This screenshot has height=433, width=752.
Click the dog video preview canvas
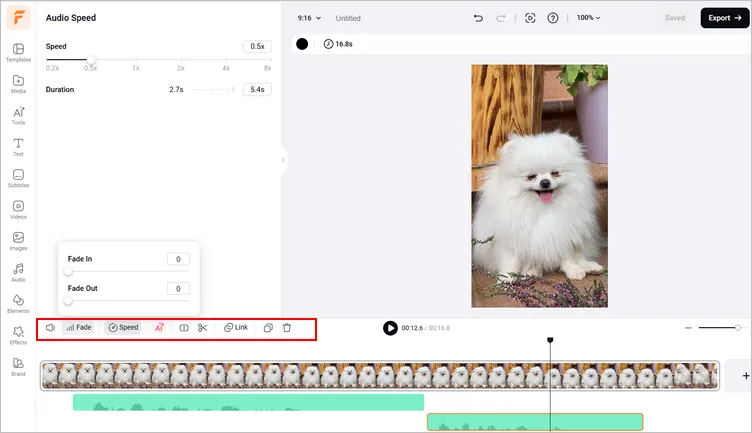click(x=540, y=186)
